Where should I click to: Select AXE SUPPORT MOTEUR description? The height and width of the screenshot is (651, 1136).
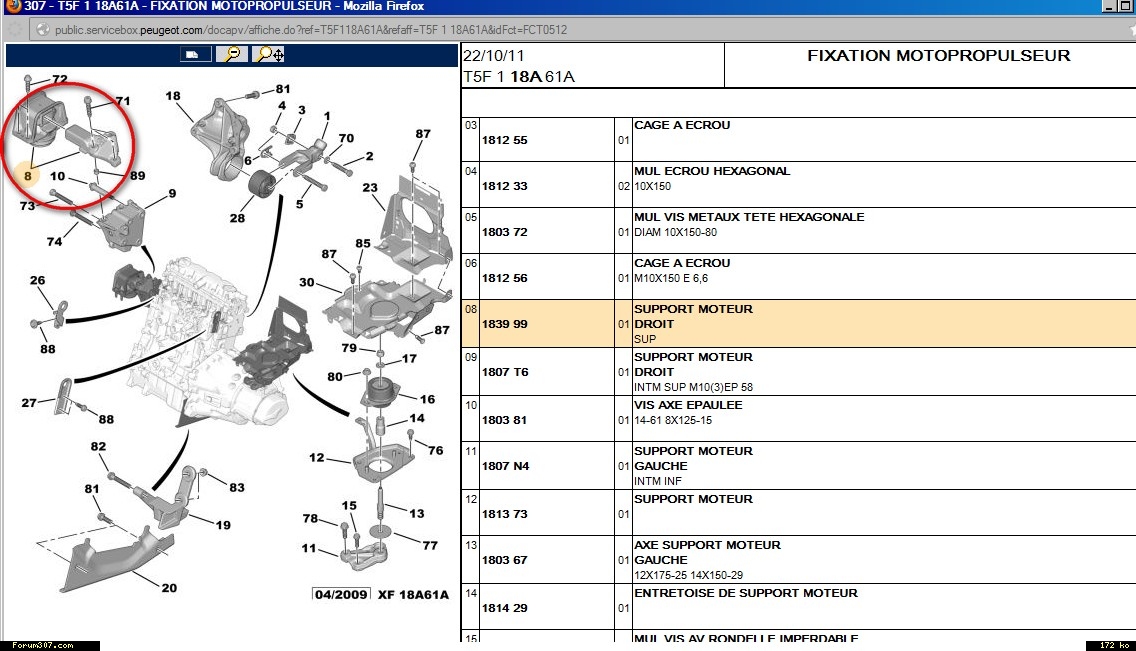click(x=708, y=545)
